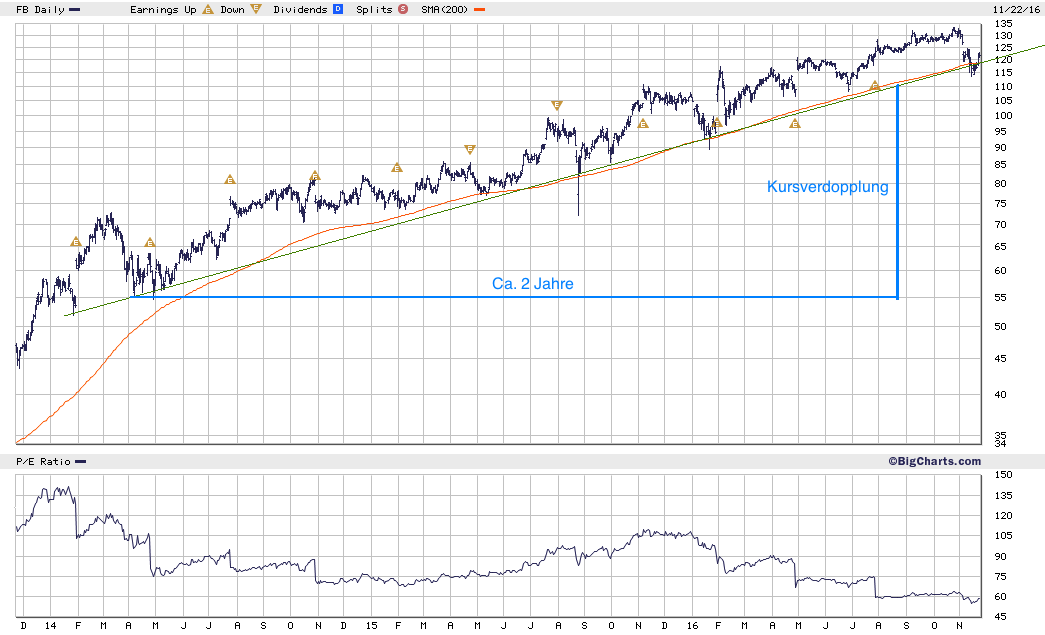Click the 11/22/16 date label
The height and width of the screenshot is (635, 1045).
point(1016,9)
